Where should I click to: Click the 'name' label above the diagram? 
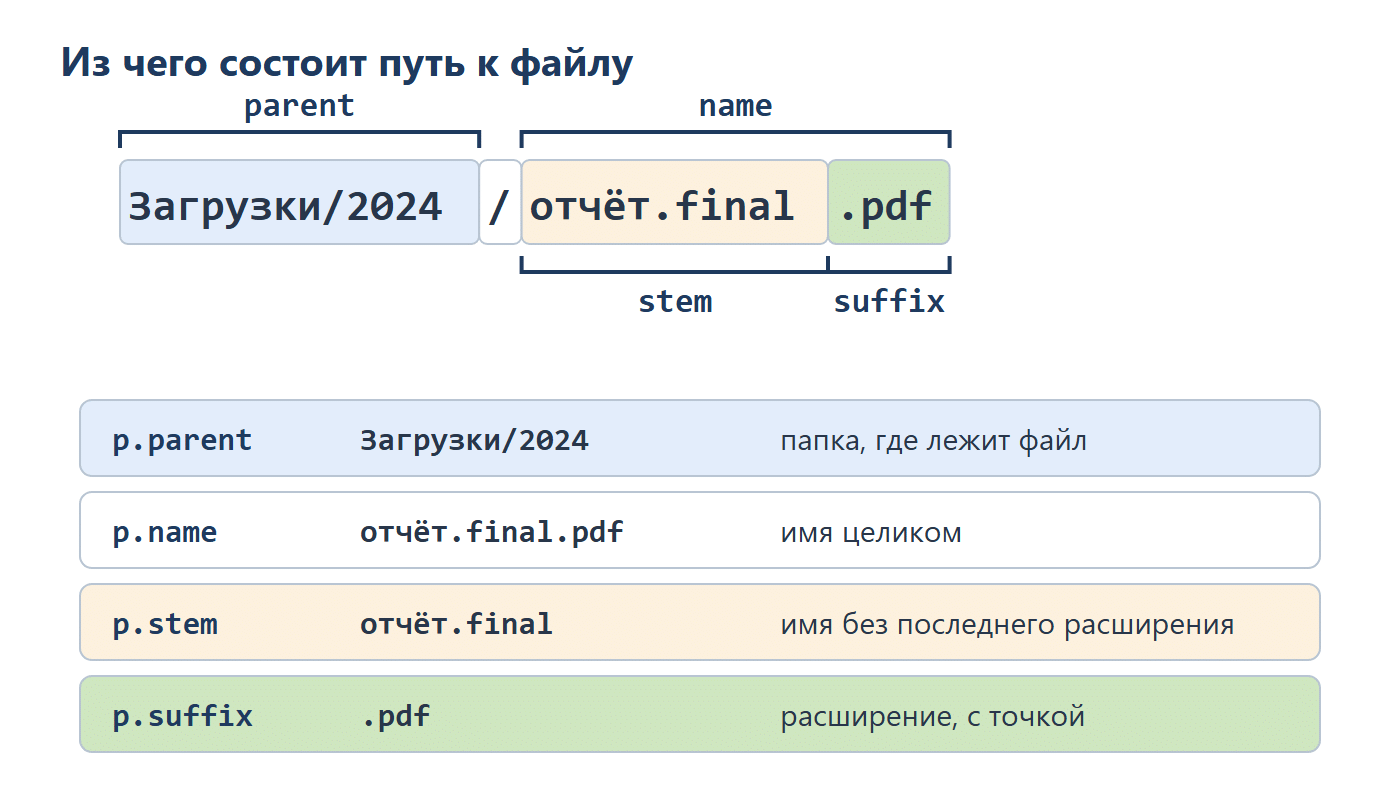coord(735,106)
